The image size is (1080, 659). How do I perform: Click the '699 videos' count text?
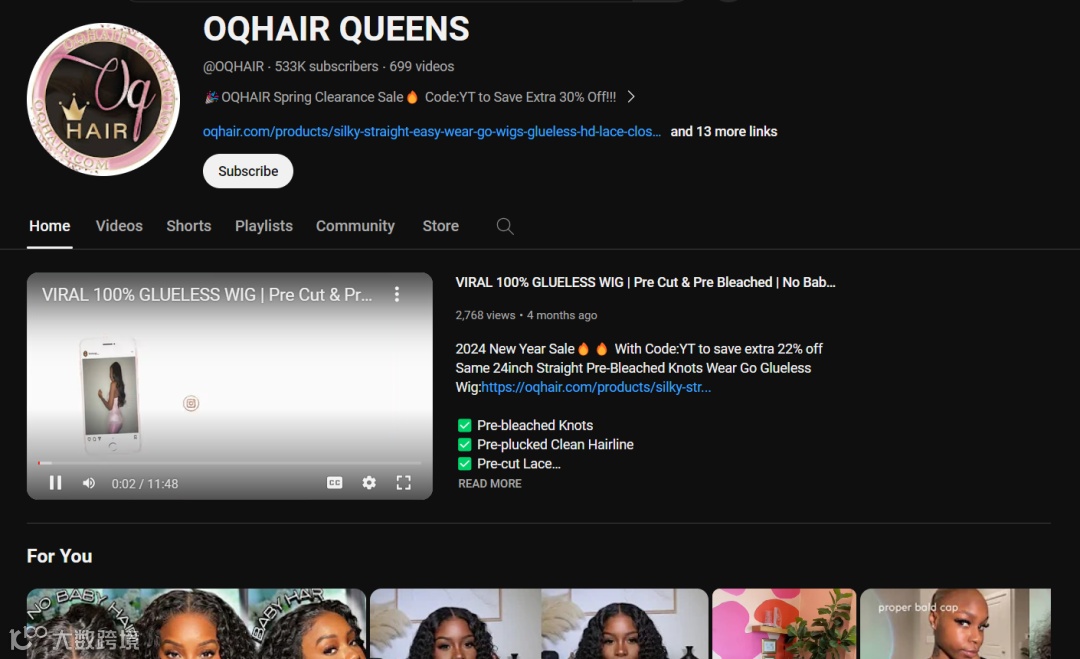(422, 67)
